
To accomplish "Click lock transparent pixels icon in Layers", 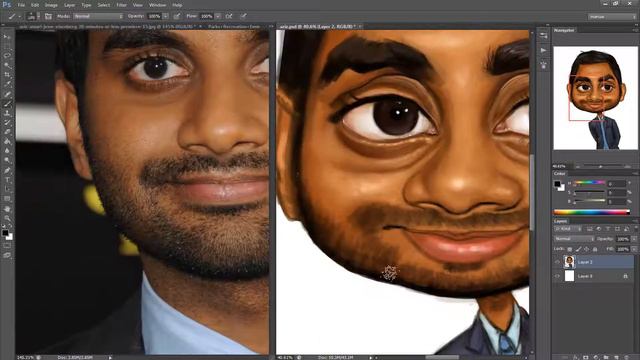I will [570, 249].
